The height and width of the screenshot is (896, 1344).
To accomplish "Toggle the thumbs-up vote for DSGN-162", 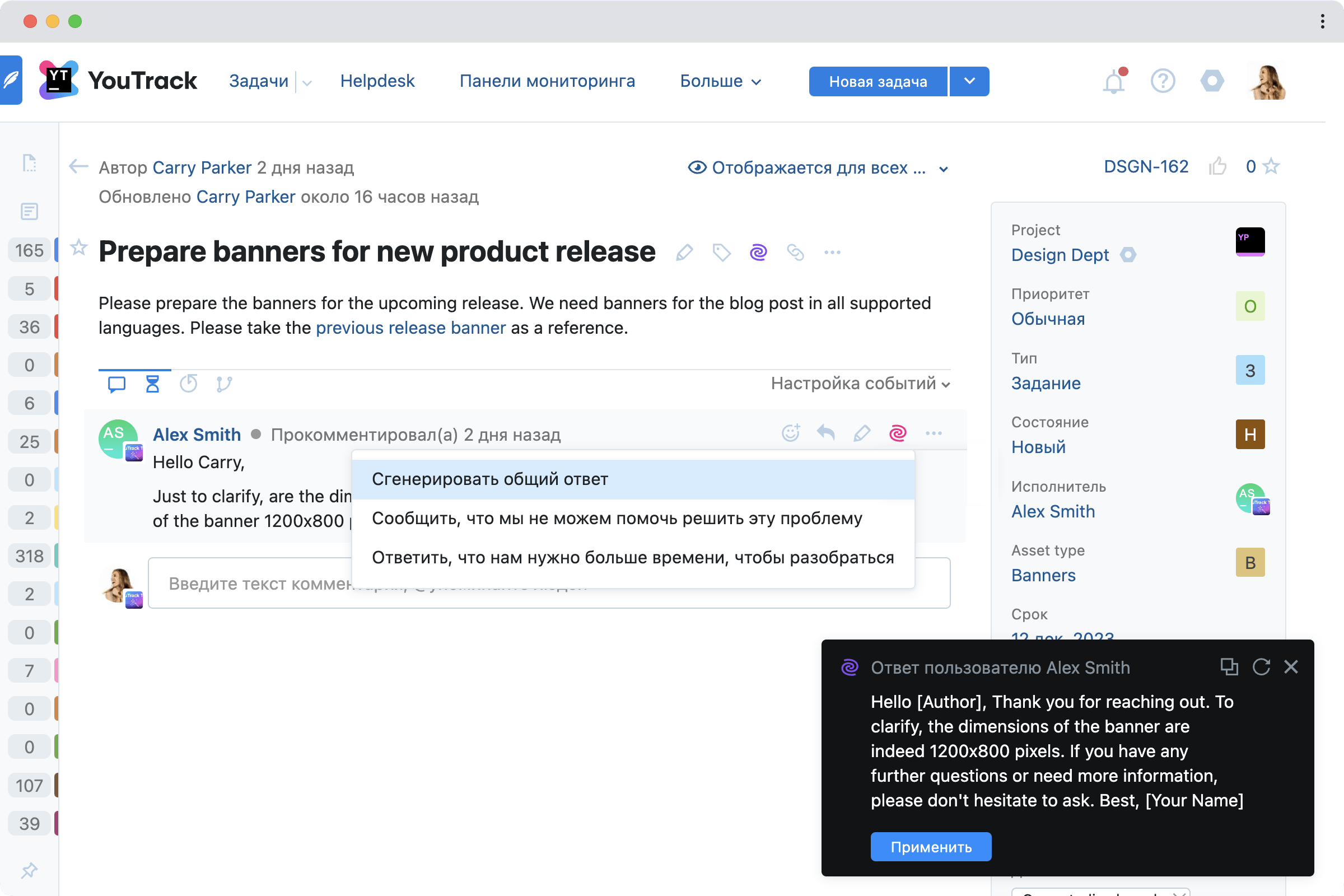I will (1217, 166).
